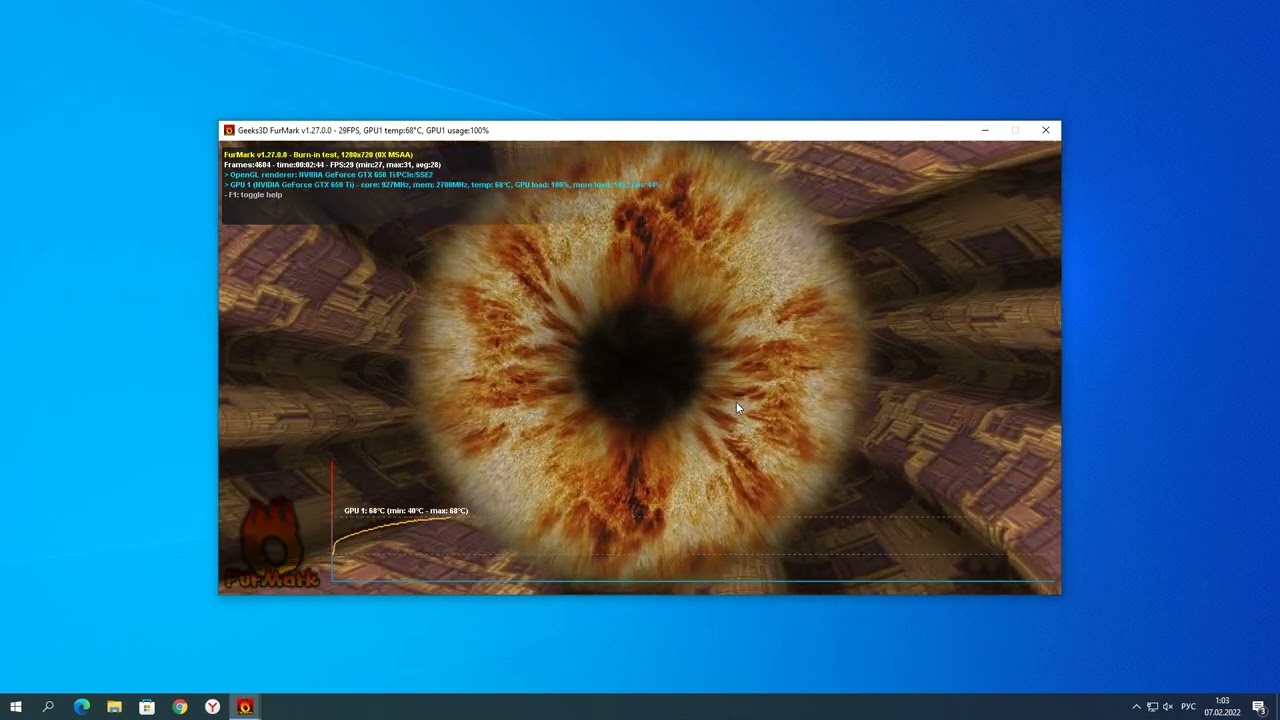Click the 'Frames:4604 - time:00:02:44' line

[x=332, y=165]
